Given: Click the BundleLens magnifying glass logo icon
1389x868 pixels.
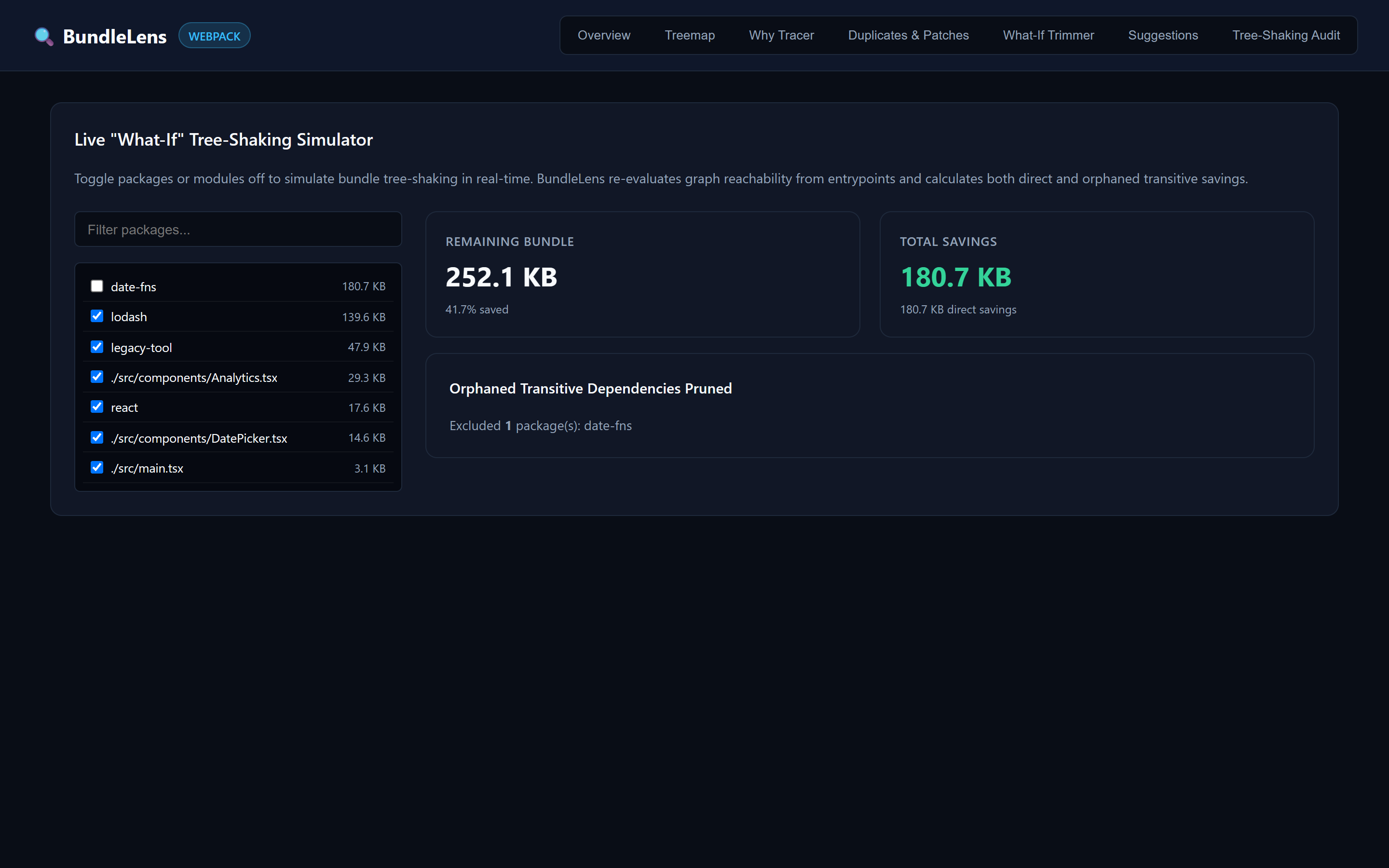Looking at the screenshot, I should [44, 36].
